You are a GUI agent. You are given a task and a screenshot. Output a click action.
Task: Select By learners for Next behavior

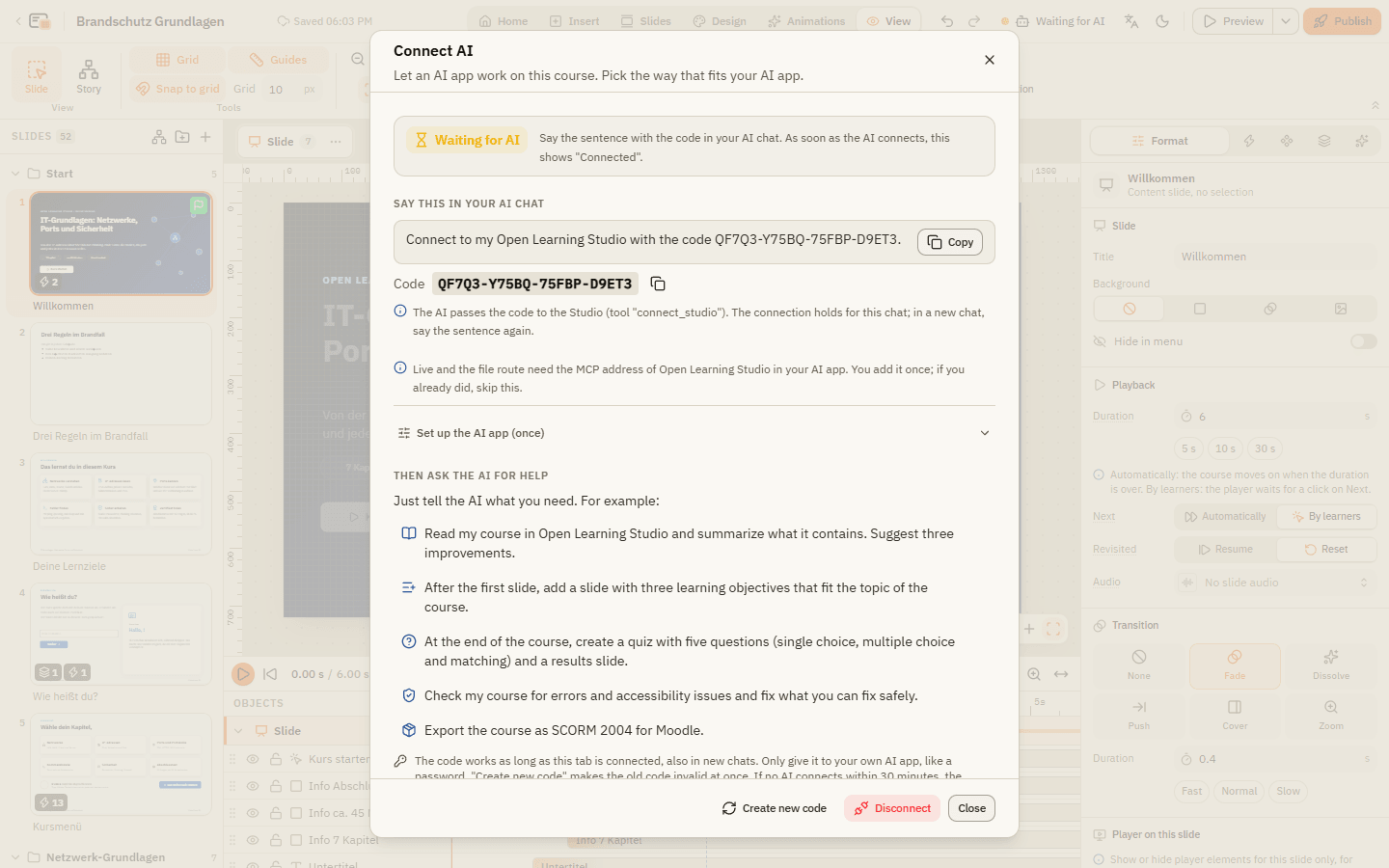click(x=1326, y=517)
